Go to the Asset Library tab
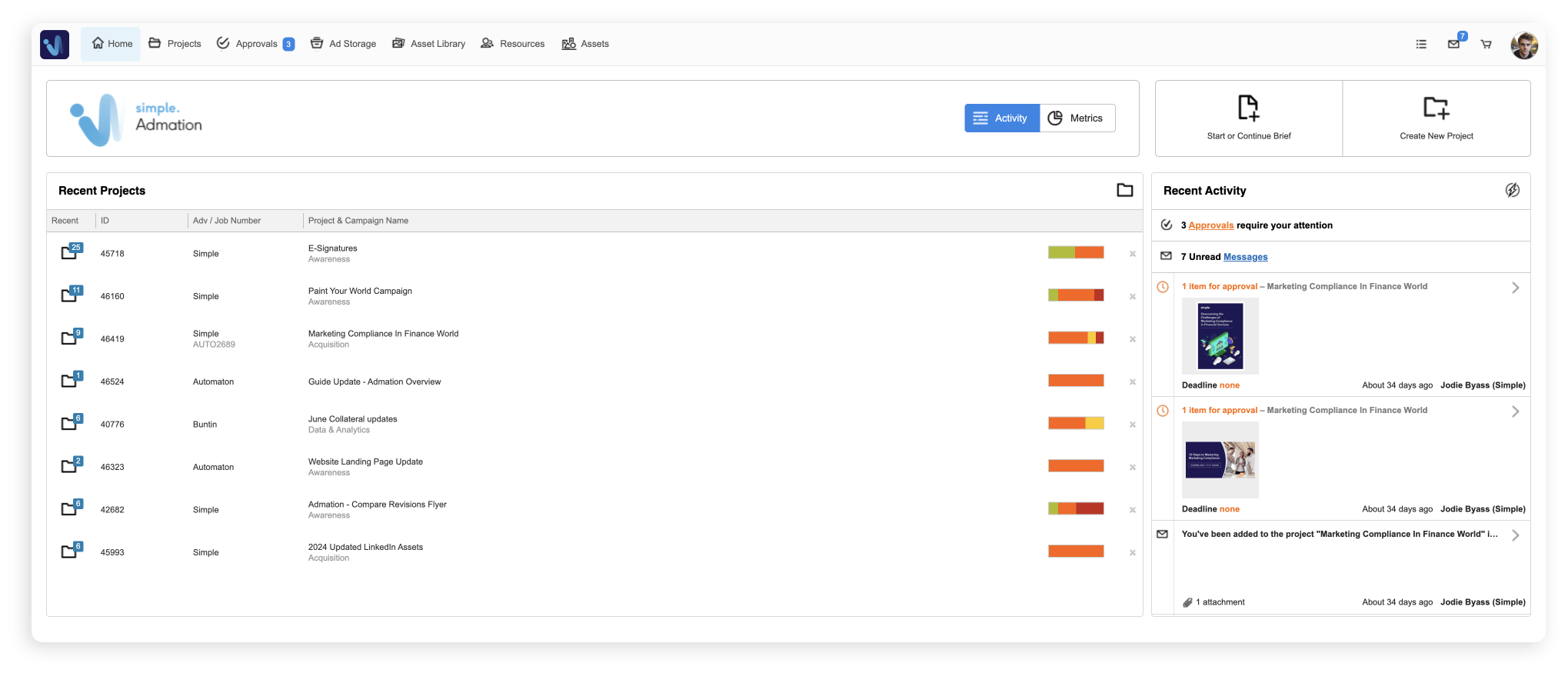Screen dimensions: 1568x673 pos(429,44)
